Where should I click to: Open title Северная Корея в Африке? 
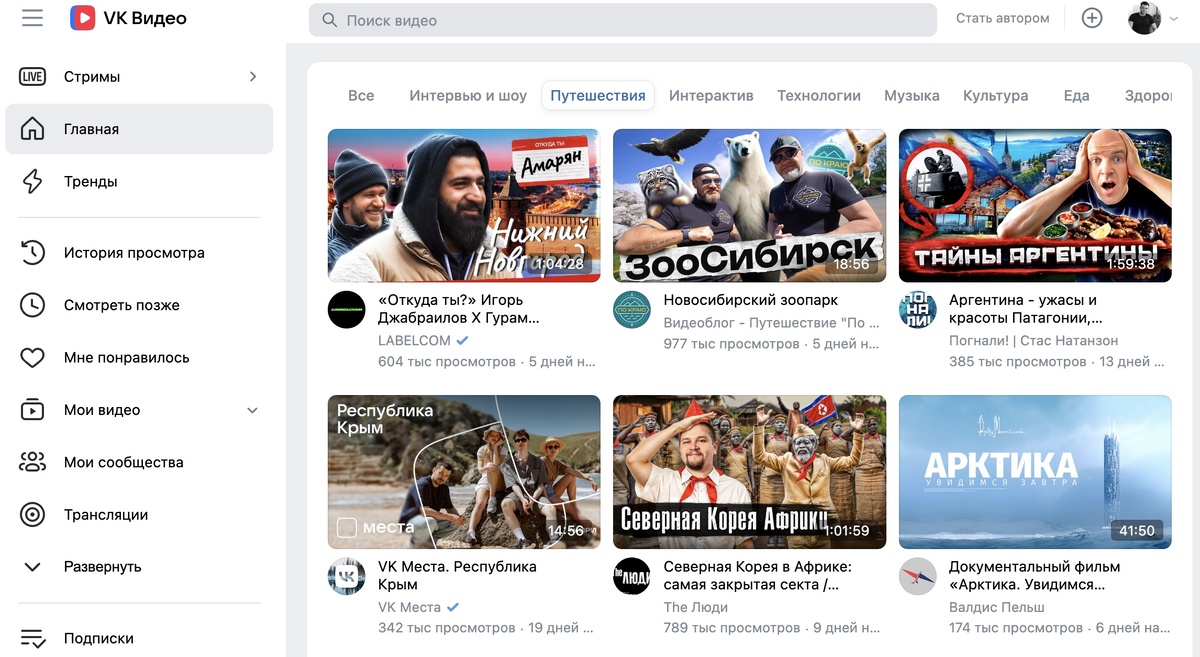[x=758, y=575]
